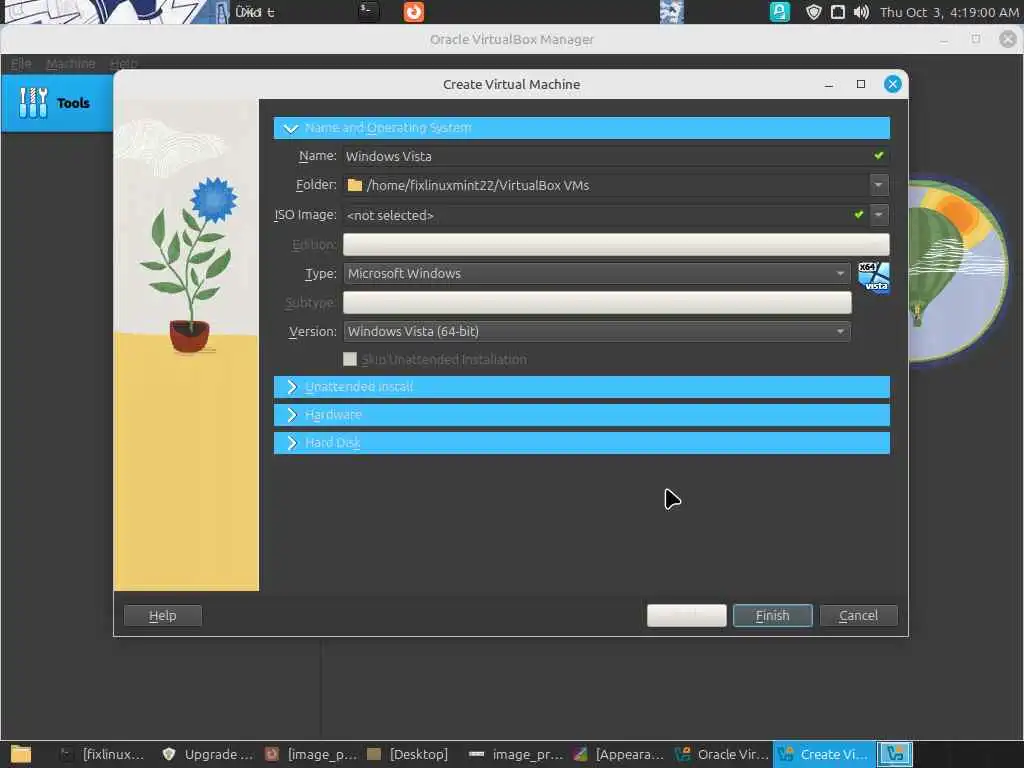Click the Finish button
Image resolution: width=1024 pixels, height=768 pixels.
coord(773,615)
